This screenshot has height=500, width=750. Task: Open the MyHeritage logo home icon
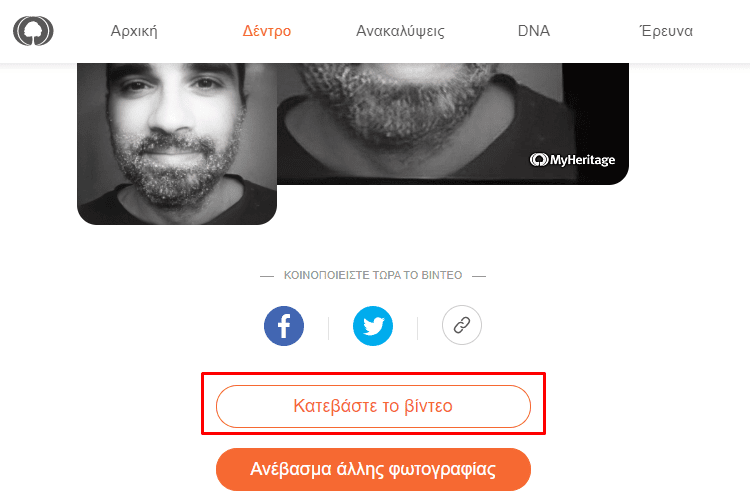click(33, 31)
